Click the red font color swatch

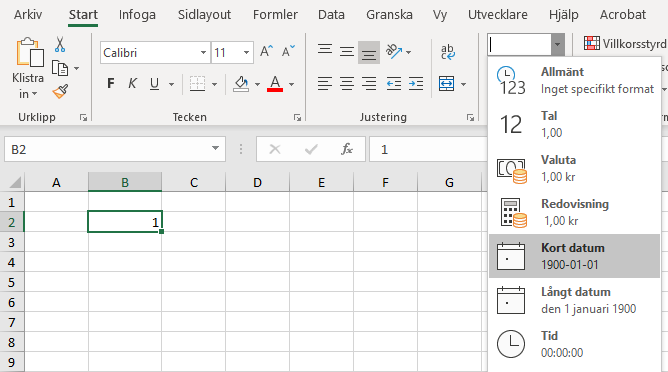(x=275, y=84)
